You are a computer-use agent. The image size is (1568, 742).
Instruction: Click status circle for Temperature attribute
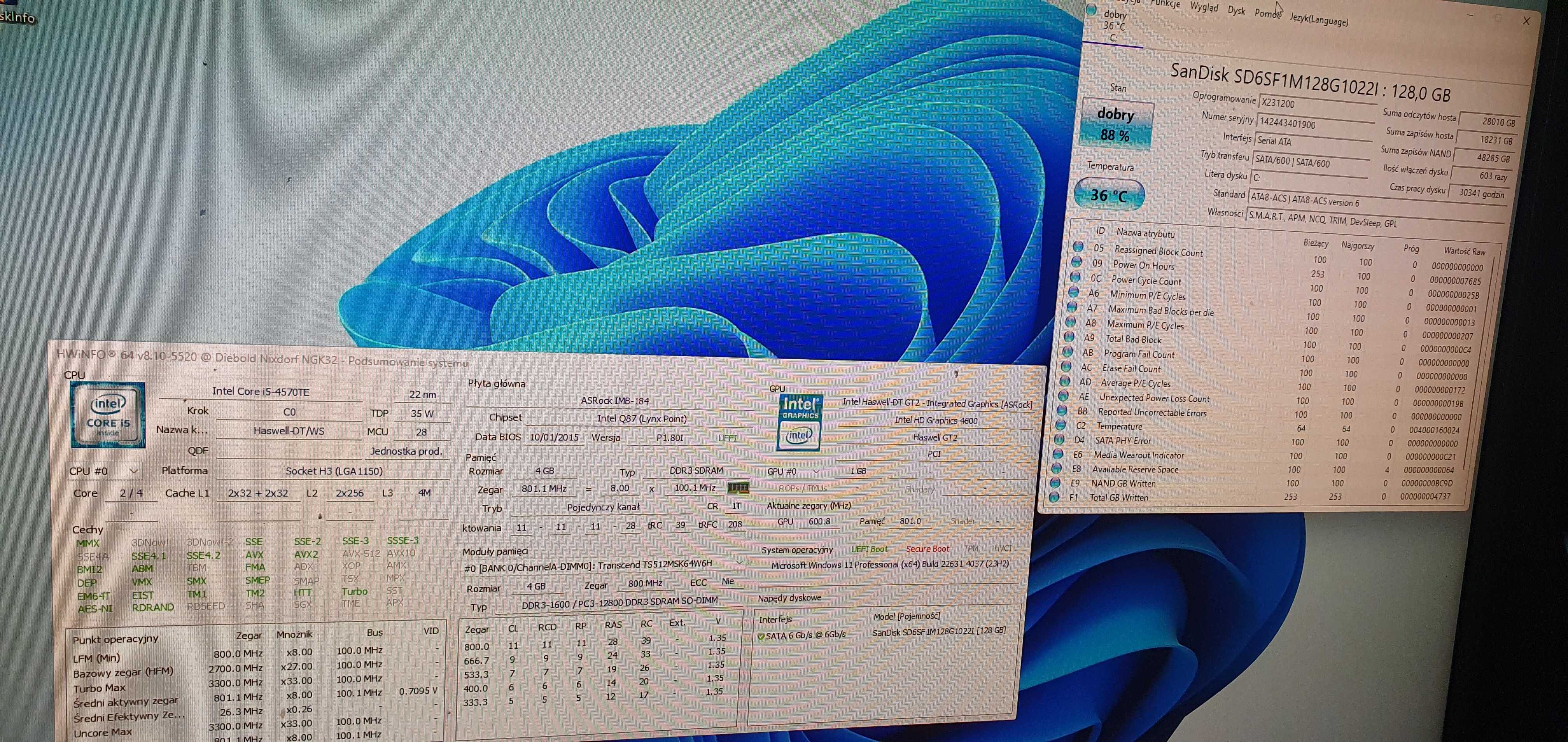(1061, 425)
